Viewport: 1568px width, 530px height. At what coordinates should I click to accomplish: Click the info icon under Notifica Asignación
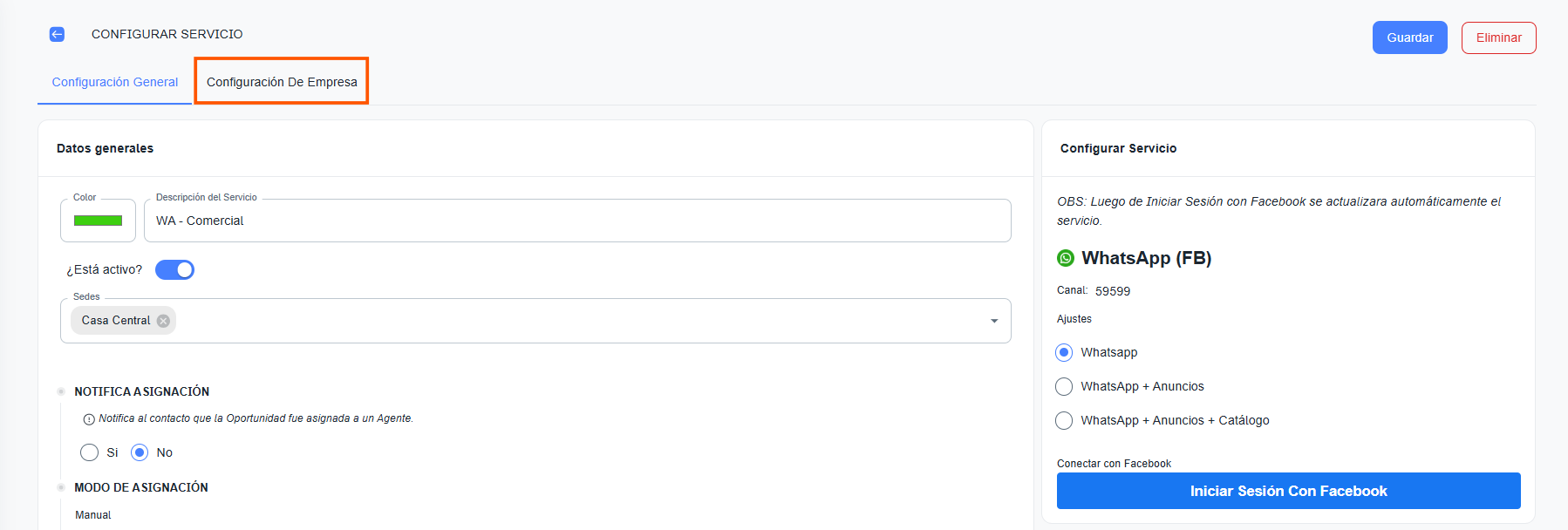click(x=89, y=419)
